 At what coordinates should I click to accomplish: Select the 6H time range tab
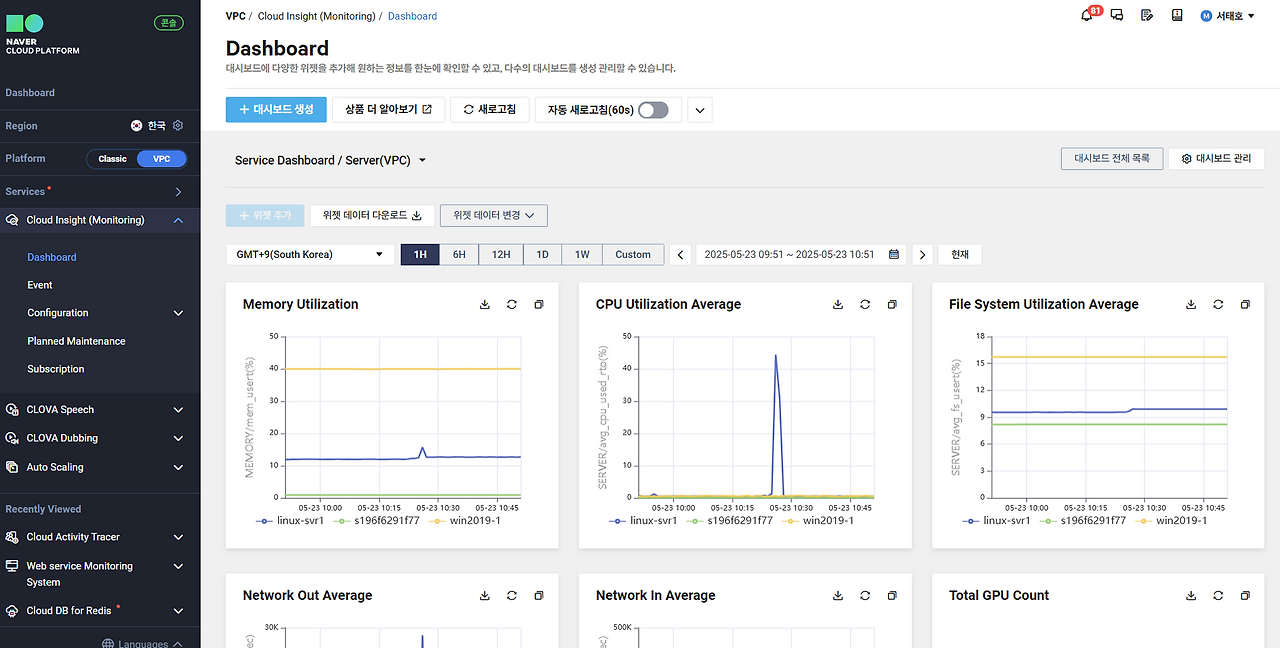coord(459,255)
